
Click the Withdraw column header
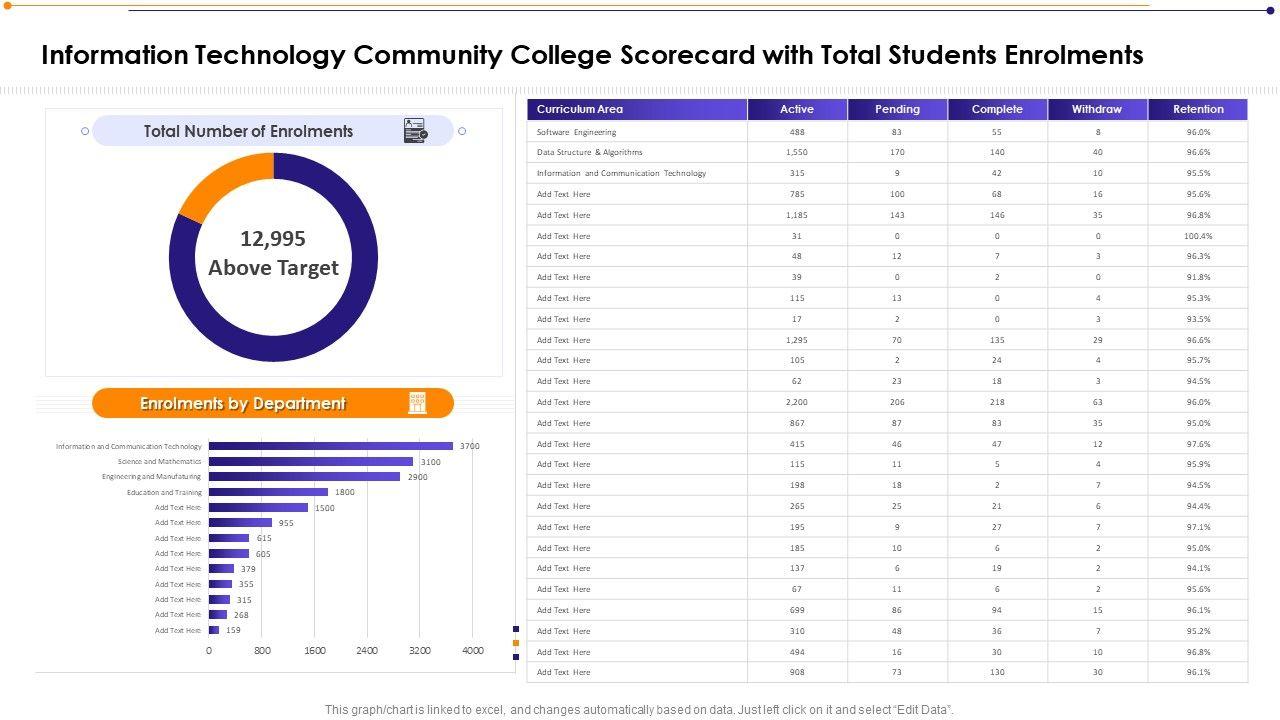pyautogui.click(x=1097, y=110)
